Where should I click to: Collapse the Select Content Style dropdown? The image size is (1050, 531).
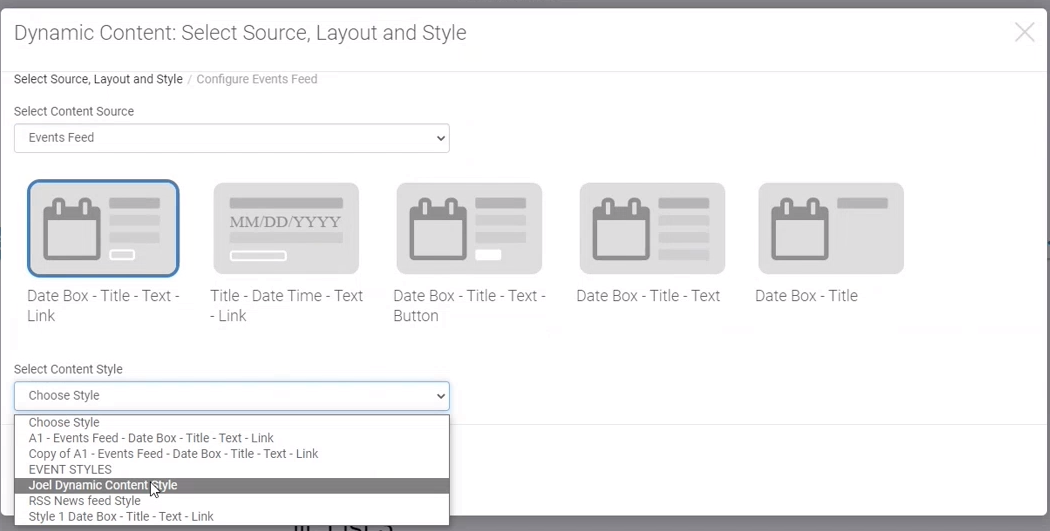[231, 396]
